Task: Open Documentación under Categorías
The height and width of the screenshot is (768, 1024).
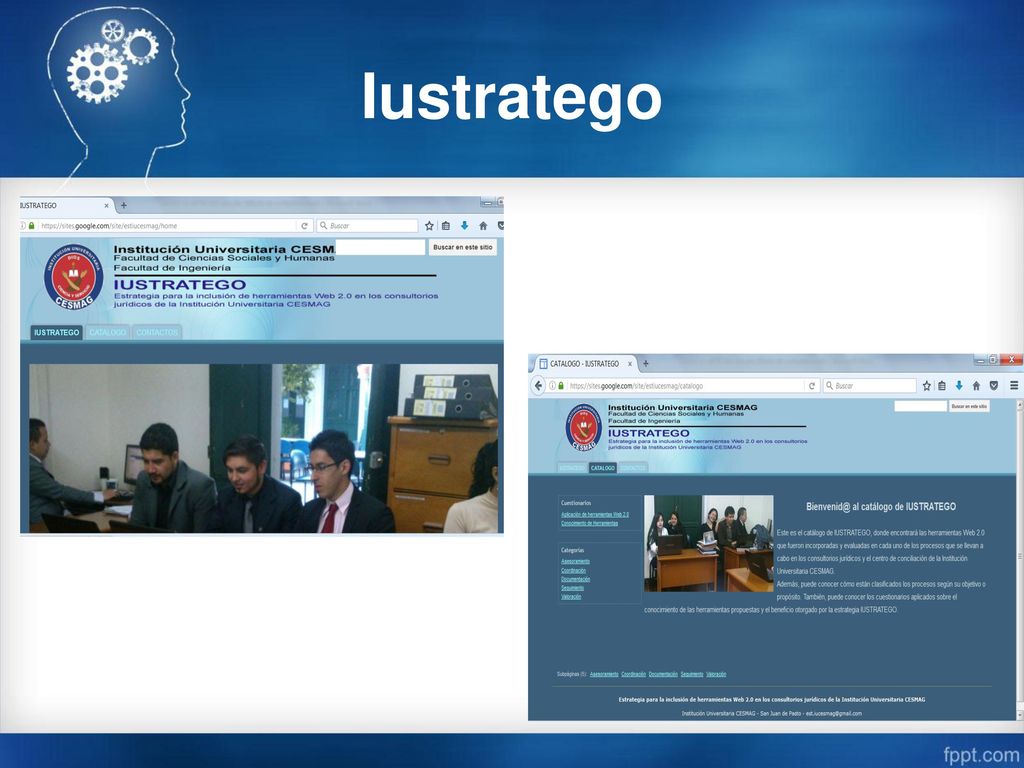Action: pyautogui.click(x=575, y=579)
